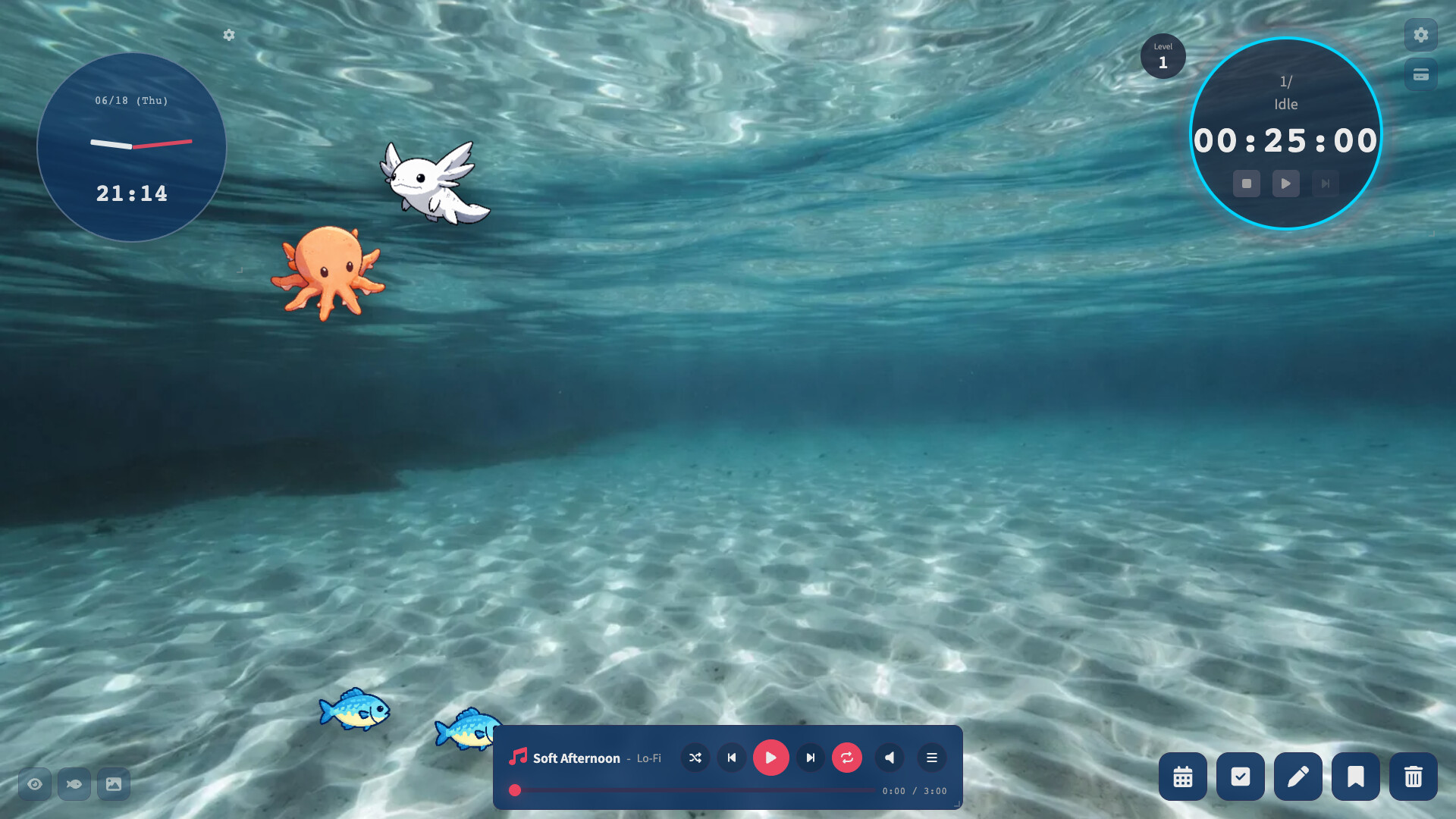The width and height of the screenshot is (1456, 819).
Task: Click the 21:14 digital clock time
Action: (x=132, y=193)
